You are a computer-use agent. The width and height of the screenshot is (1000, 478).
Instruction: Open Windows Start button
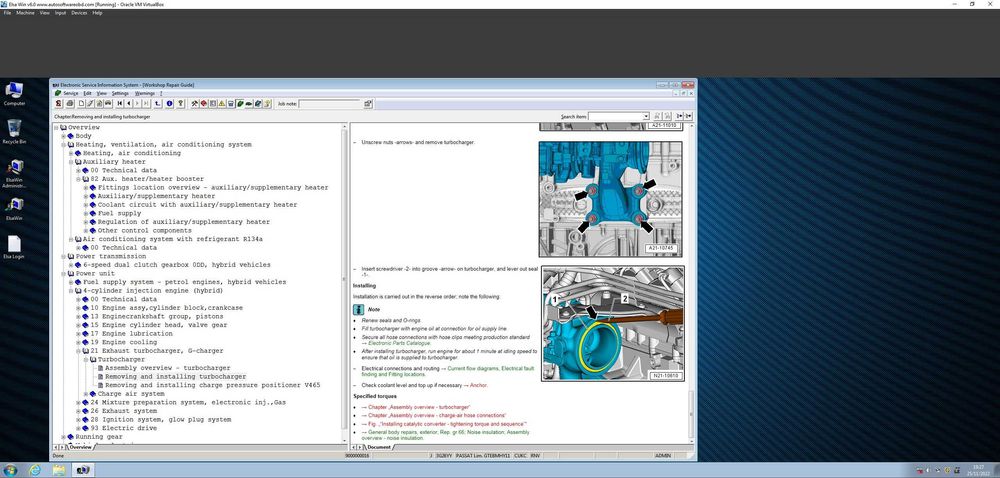click(11, 470)
